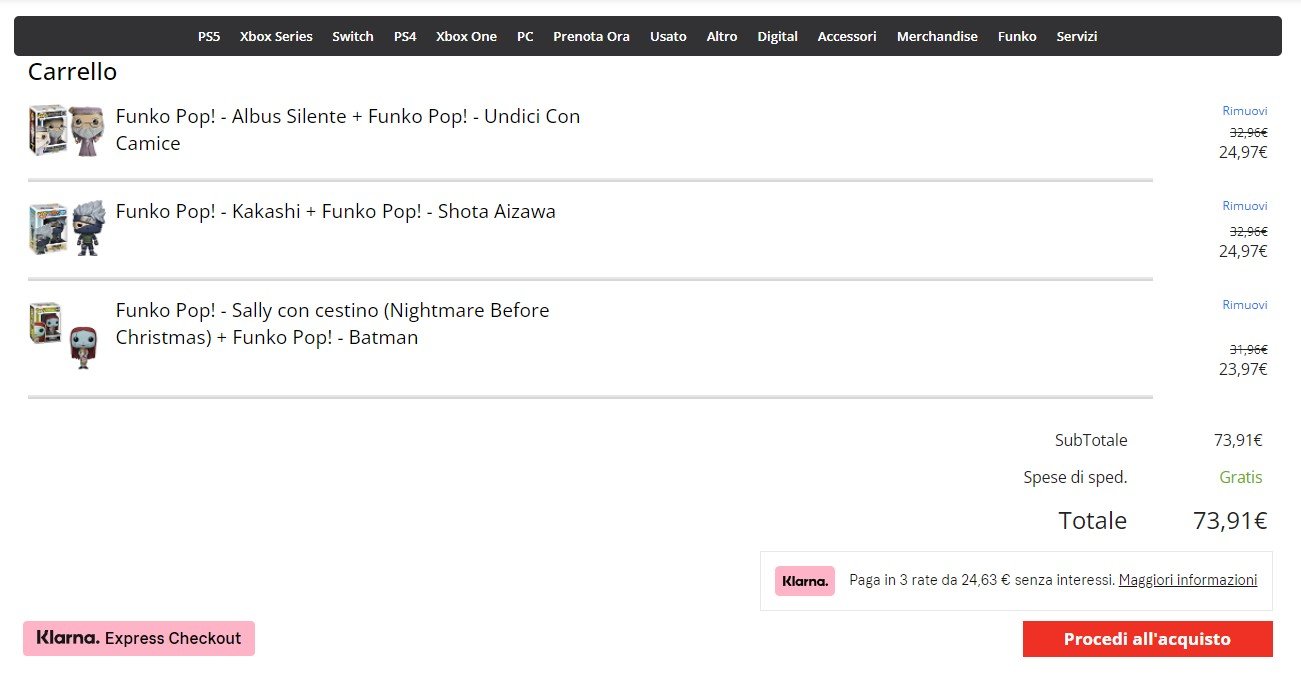This screenshot has width=1301, height=680.
Task: Click the pink Klarna logo badge
Action: (x=804, y=581)
